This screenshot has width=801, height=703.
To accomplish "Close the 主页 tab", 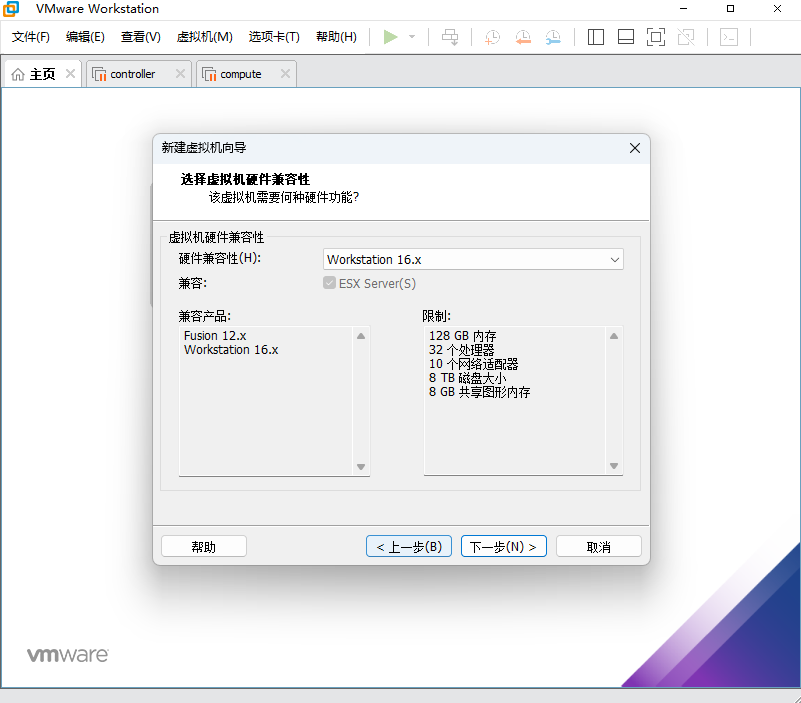I will click(x=70, y=74).
